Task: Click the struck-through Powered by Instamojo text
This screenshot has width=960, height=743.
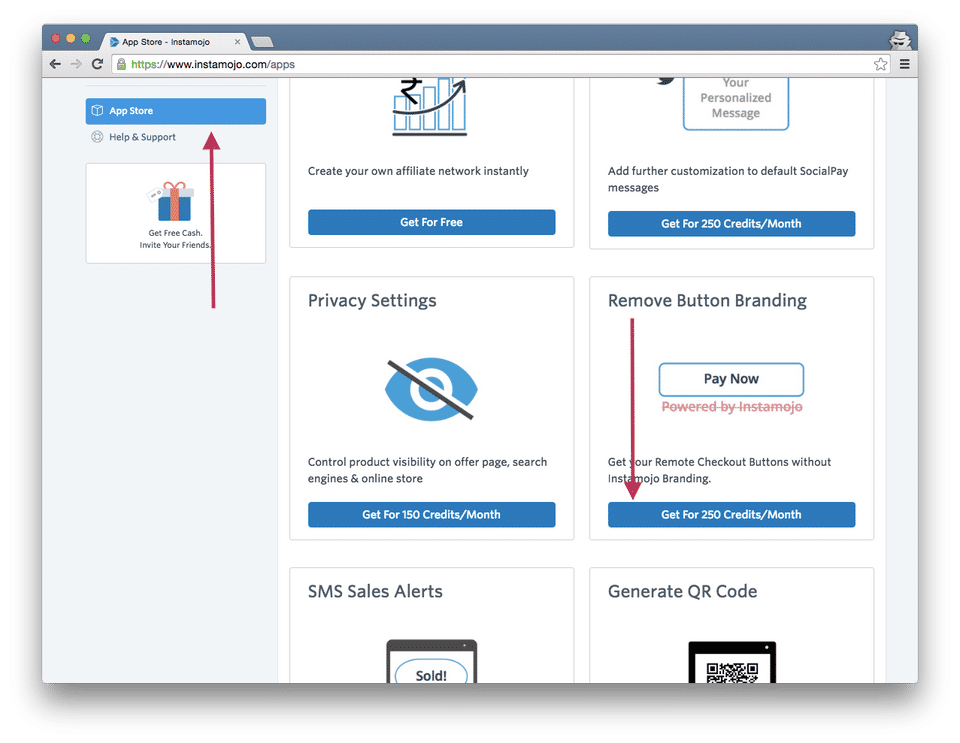Action: pos(732,407)
